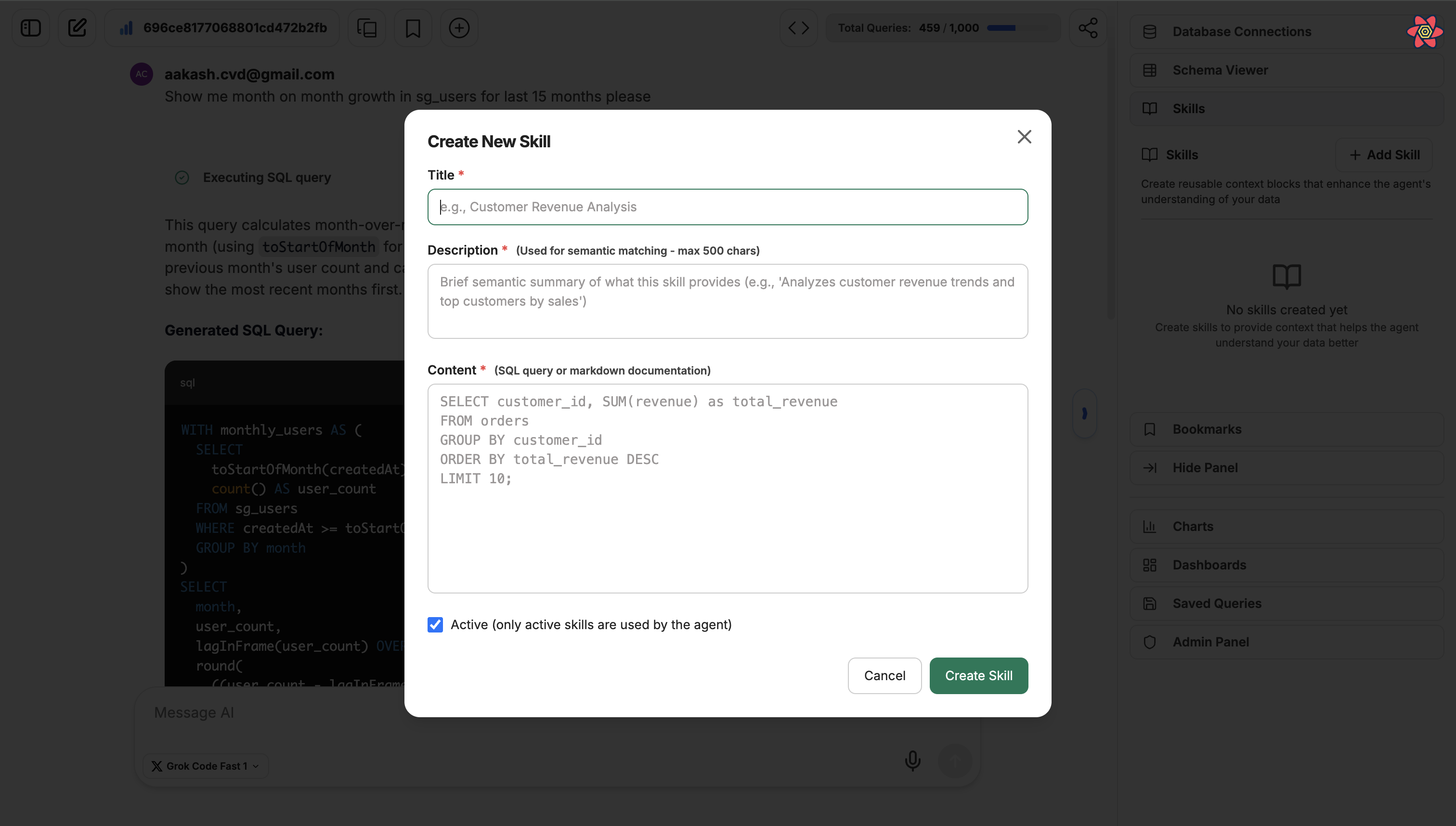Activate the microphone icon in the message bar
This screenshot has height=826, width=1456.
pos(912,760)
